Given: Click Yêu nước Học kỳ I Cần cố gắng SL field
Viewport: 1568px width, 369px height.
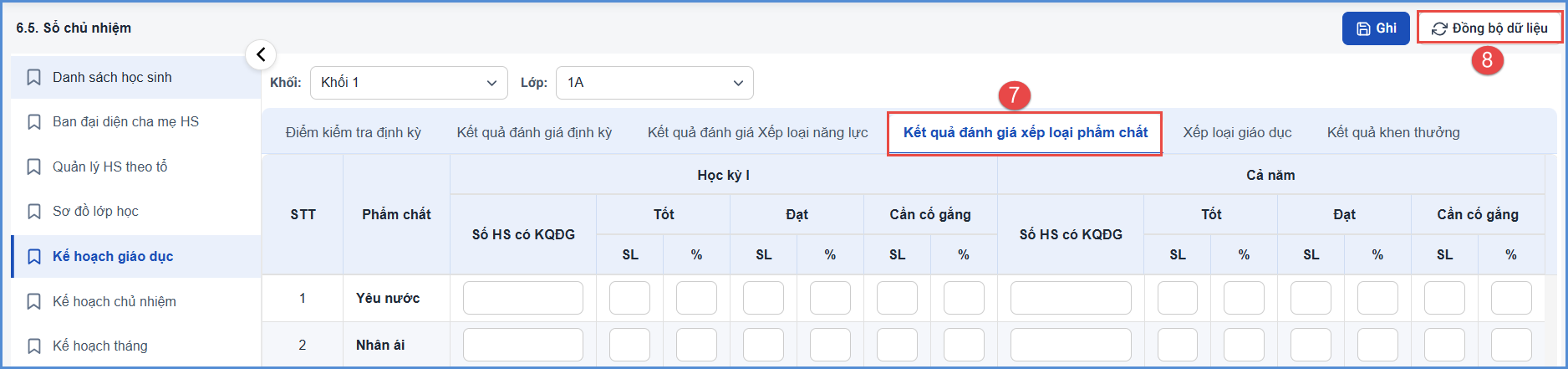Looking at the screenshot, I should (897, 298).
